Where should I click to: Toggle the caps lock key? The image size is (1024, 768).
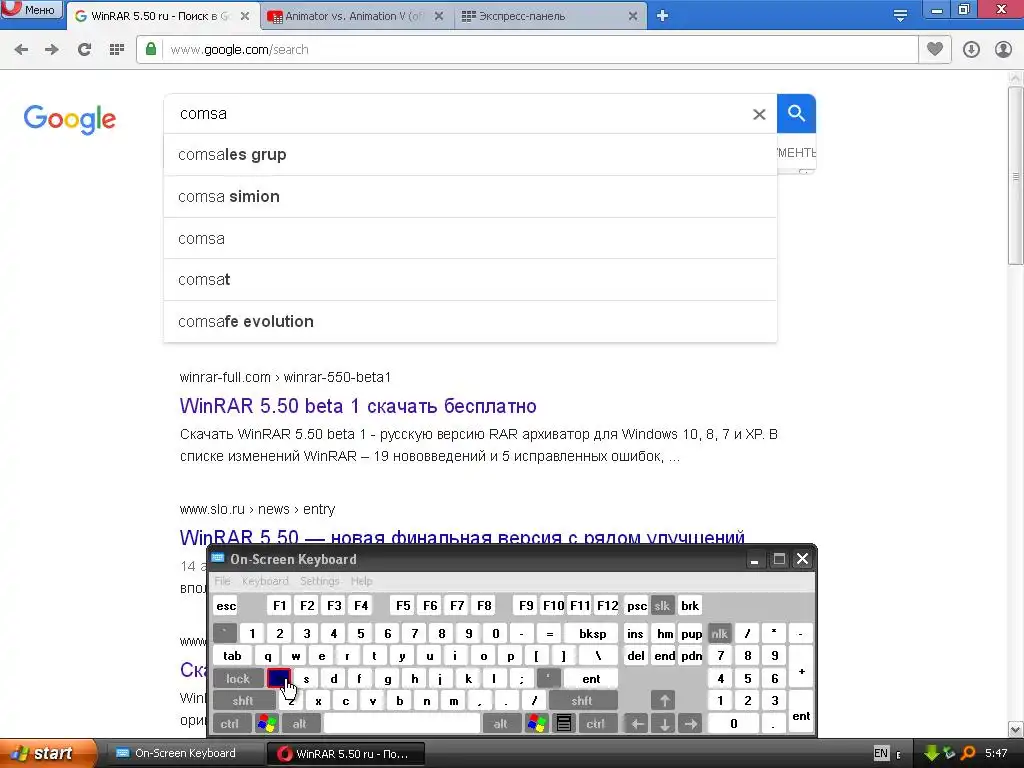(x=238, y=679)
